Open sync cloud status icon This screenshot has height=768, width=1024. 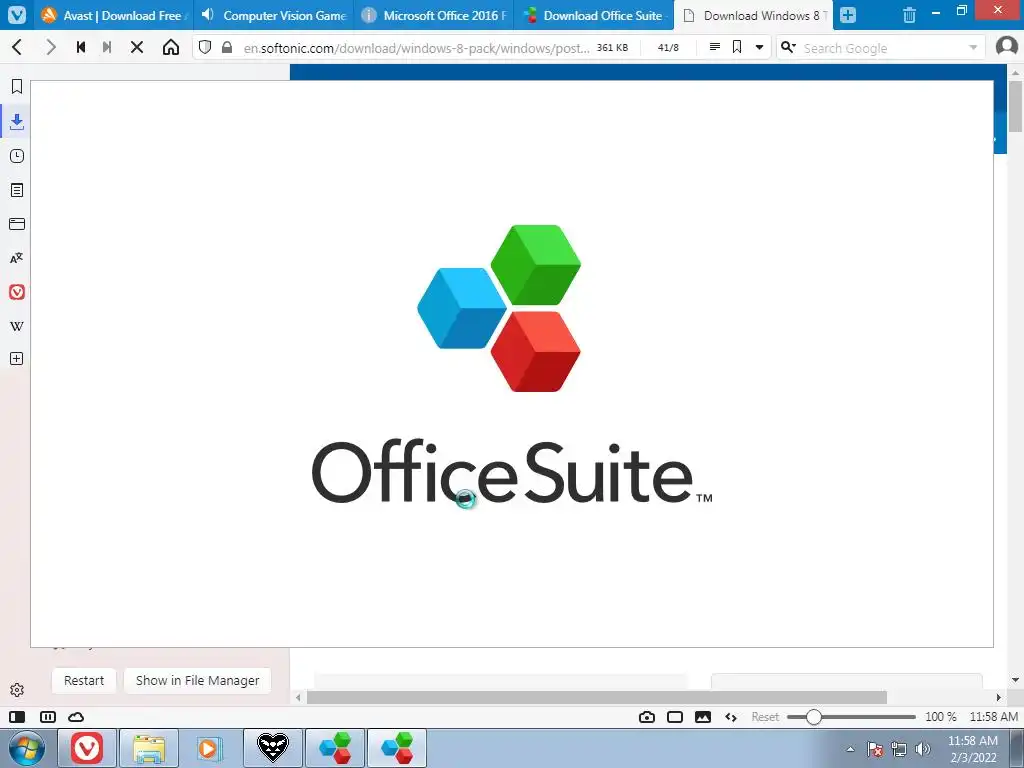pyautogui.click(x=76, y=717)
